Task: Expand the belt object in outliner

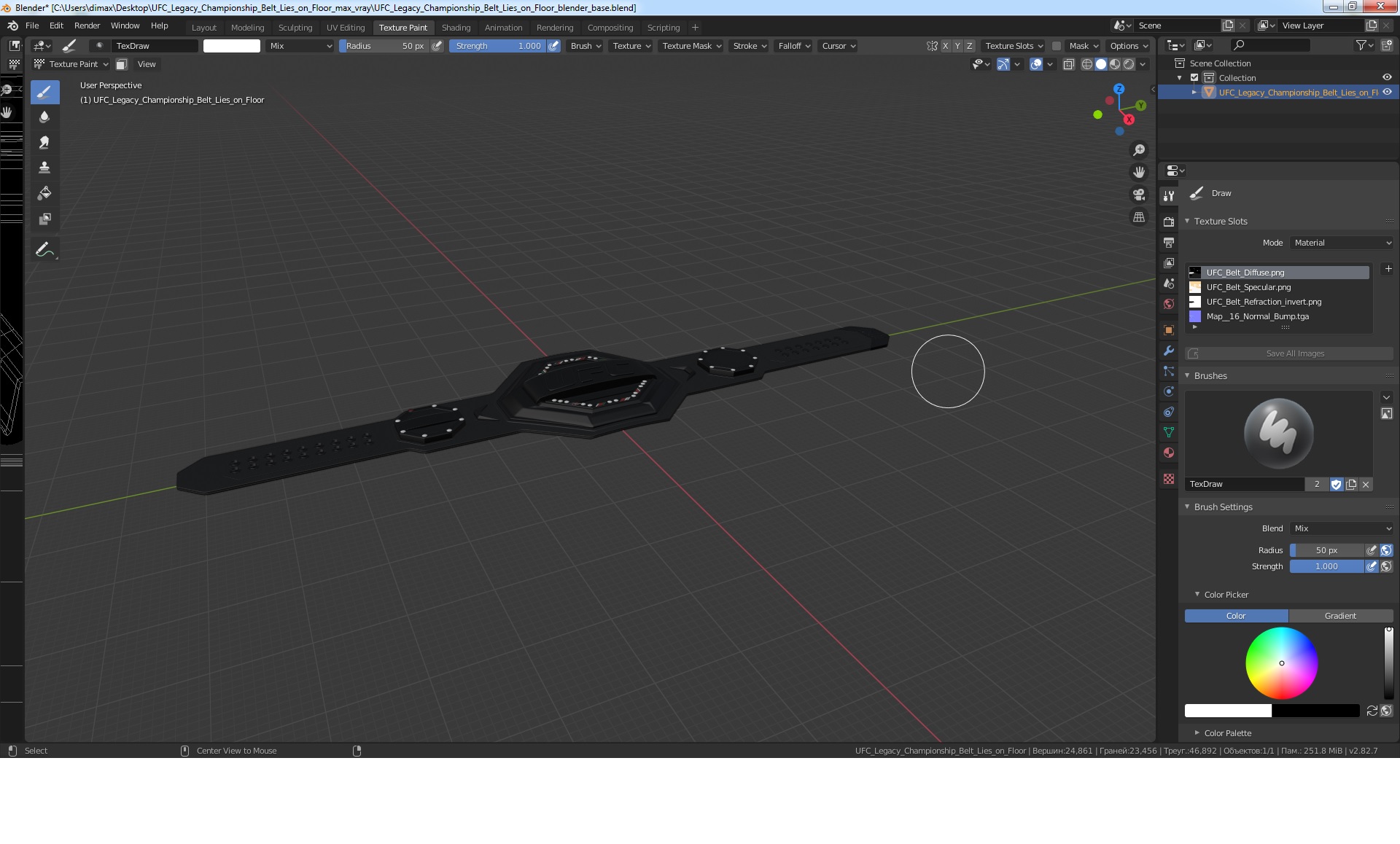Action: point(1194,93)
